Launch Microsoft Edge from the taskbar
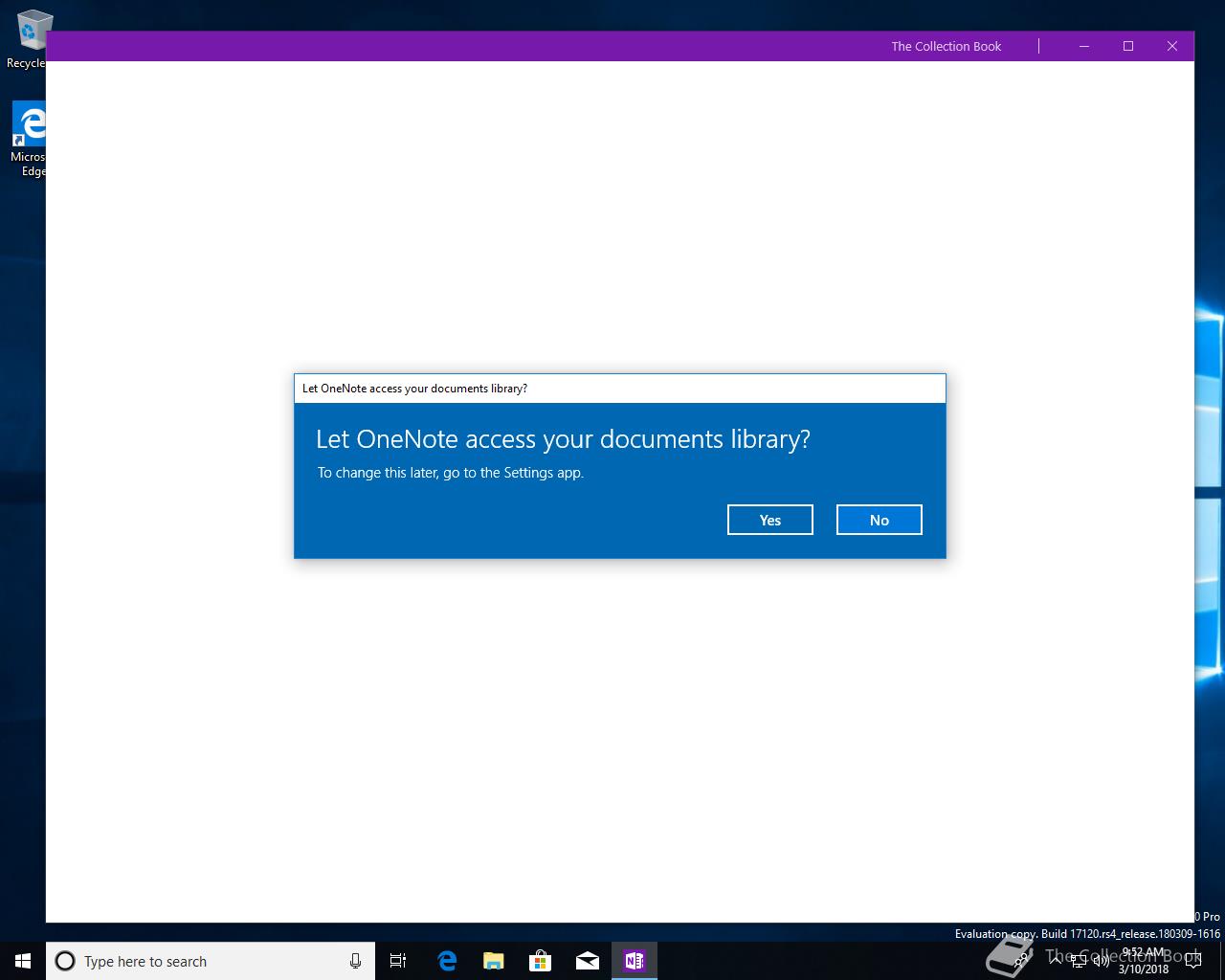The image size is (1225, 980). tap(447, 961)
